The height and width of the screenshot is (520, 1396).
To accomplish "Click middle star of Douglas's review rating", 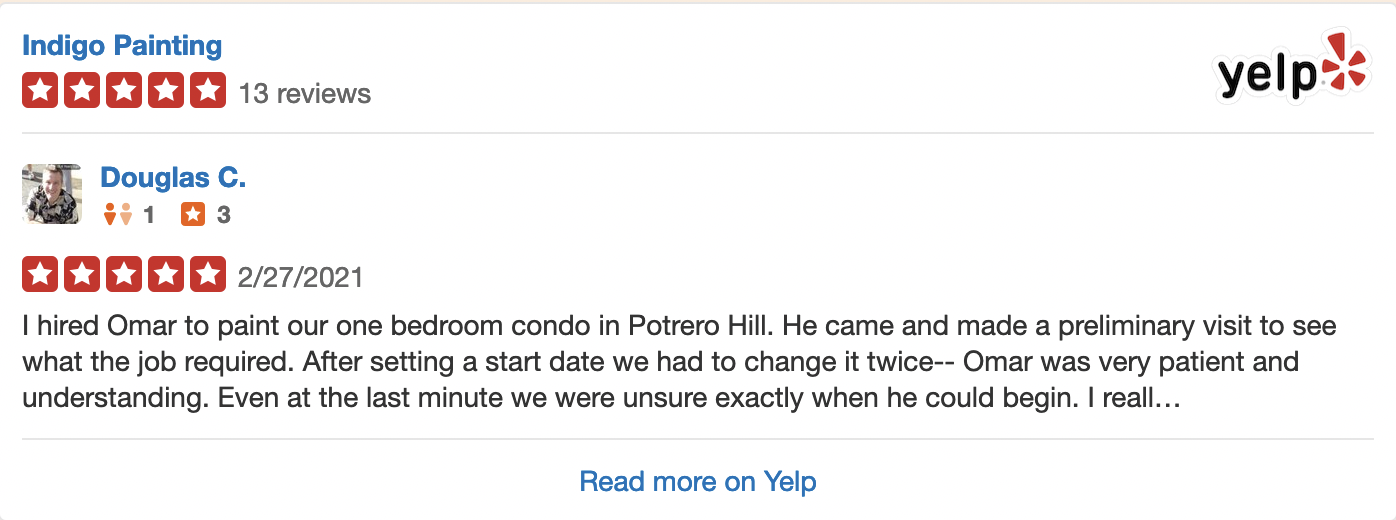I will 124,274.
